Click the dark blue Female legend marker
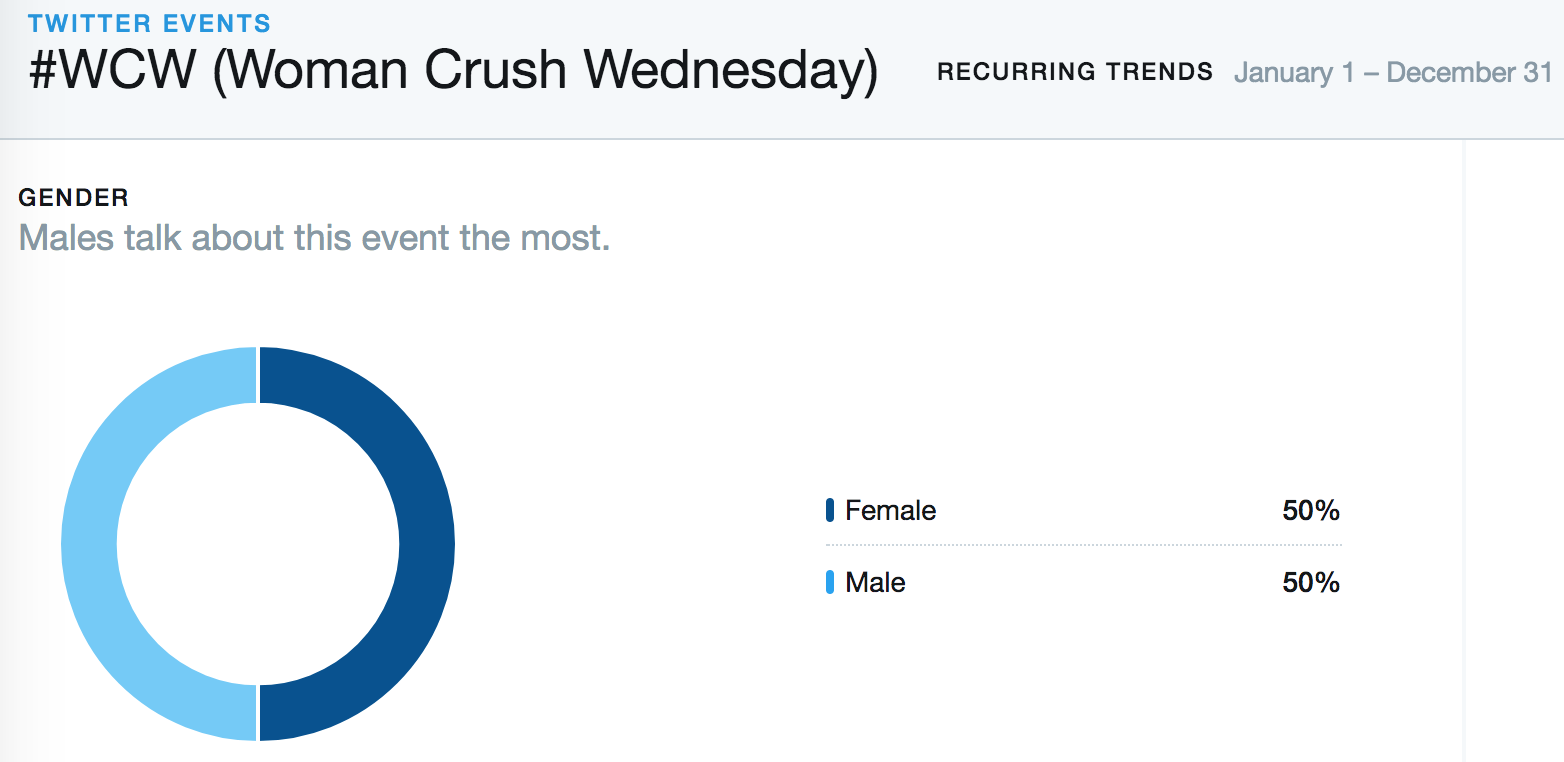 [830, 510]
